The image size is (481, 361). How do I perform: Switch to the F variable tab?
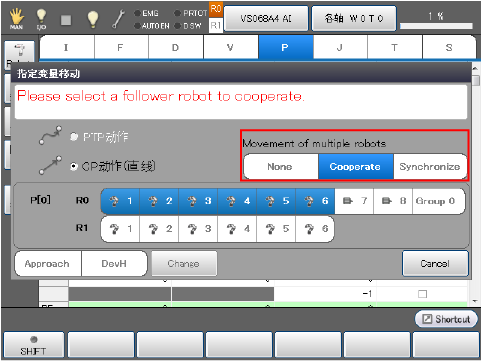pyautogui.click(x=122, y=48)
